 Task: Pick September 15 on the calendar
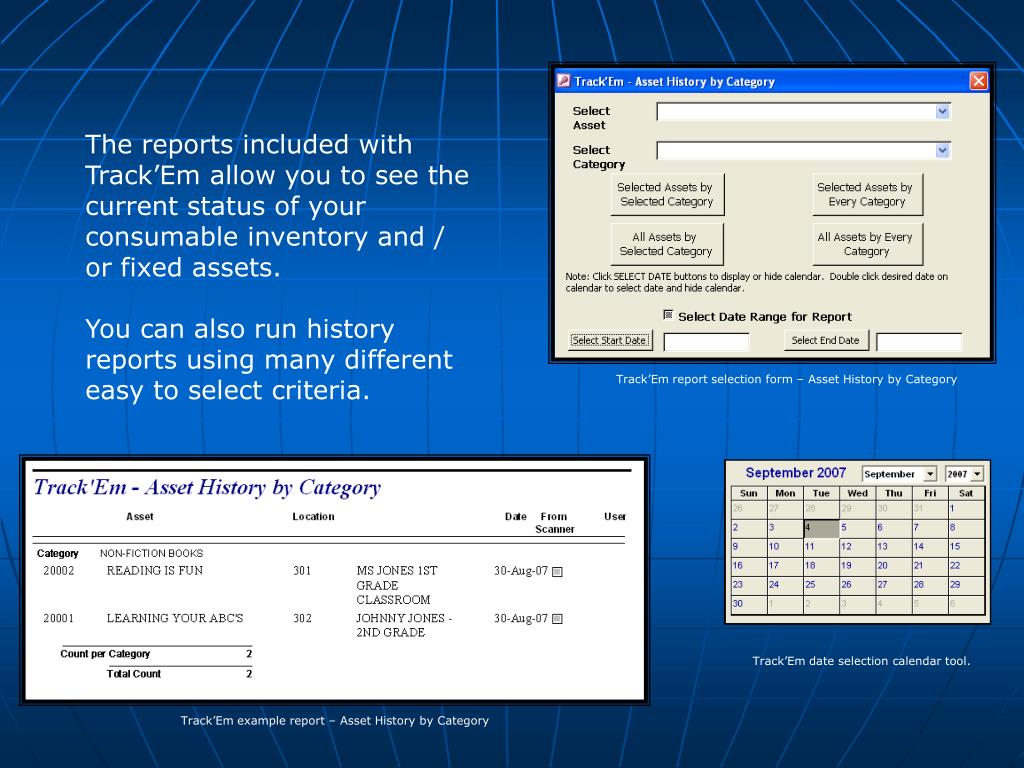[966, 547]
